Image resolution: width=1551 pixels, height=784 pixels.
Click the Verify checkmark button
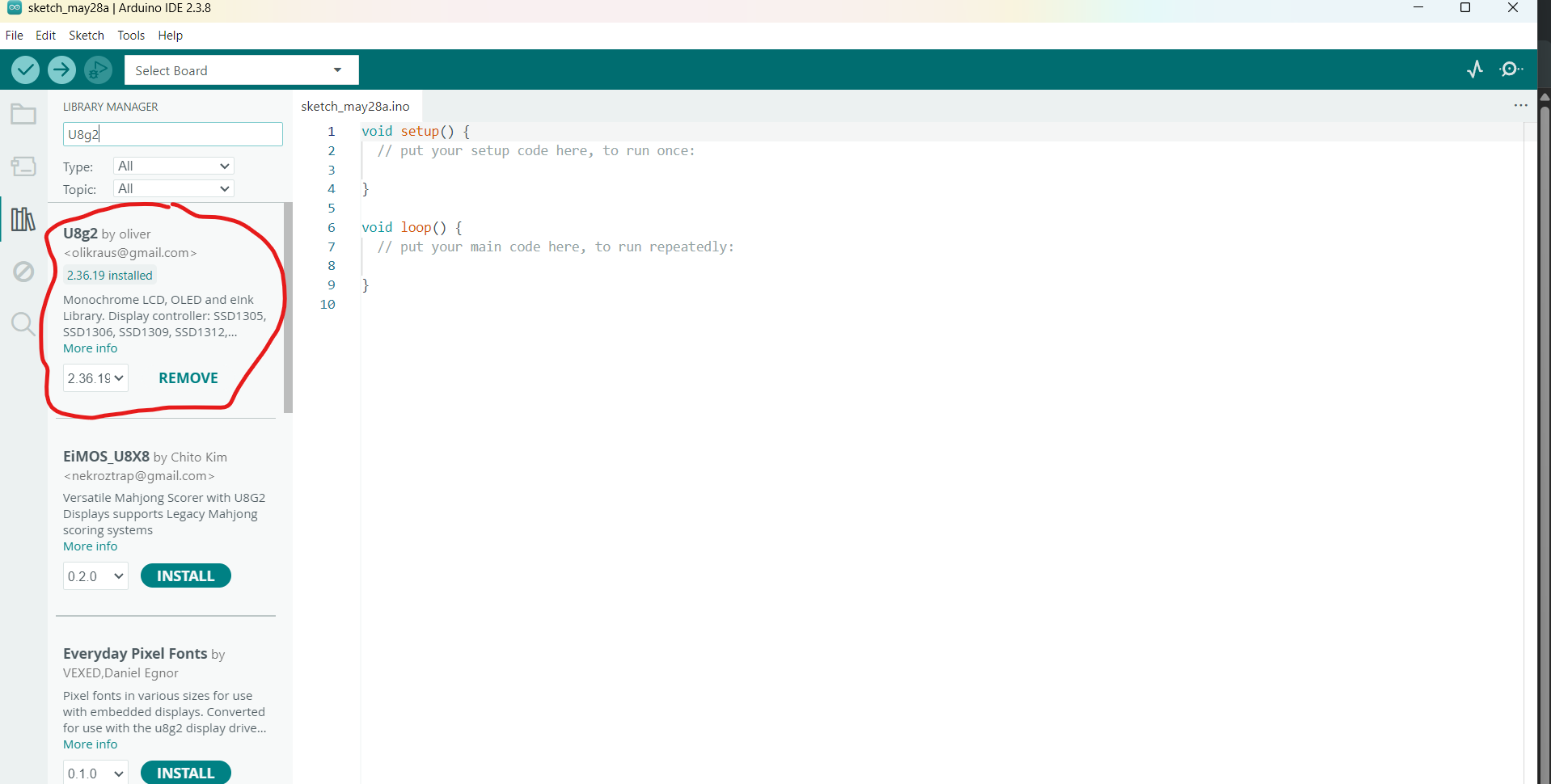point(25,70)
